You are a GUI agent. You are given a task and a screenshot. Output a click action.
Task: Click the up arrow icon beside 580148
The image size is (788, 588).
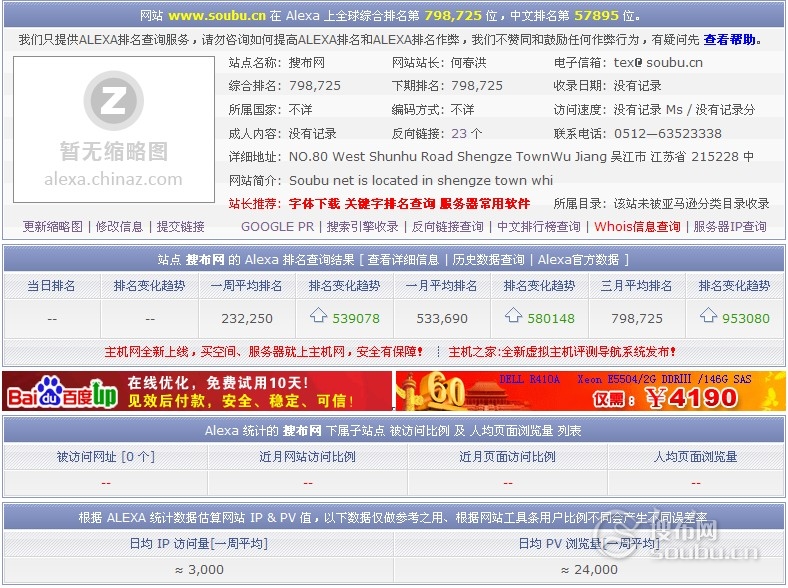tap(513, 316)
